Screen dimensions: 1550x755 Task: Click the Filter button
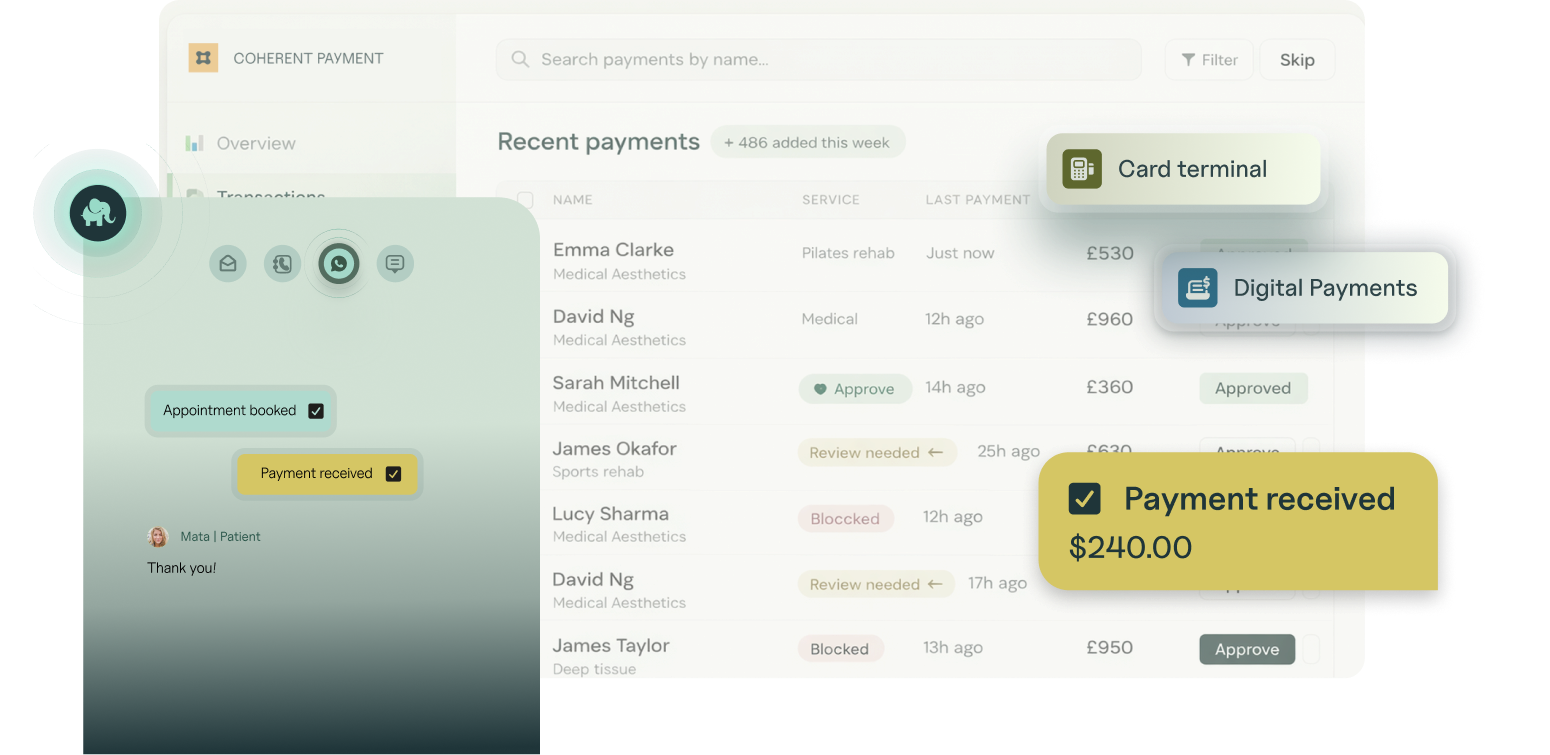[1209, 60]
